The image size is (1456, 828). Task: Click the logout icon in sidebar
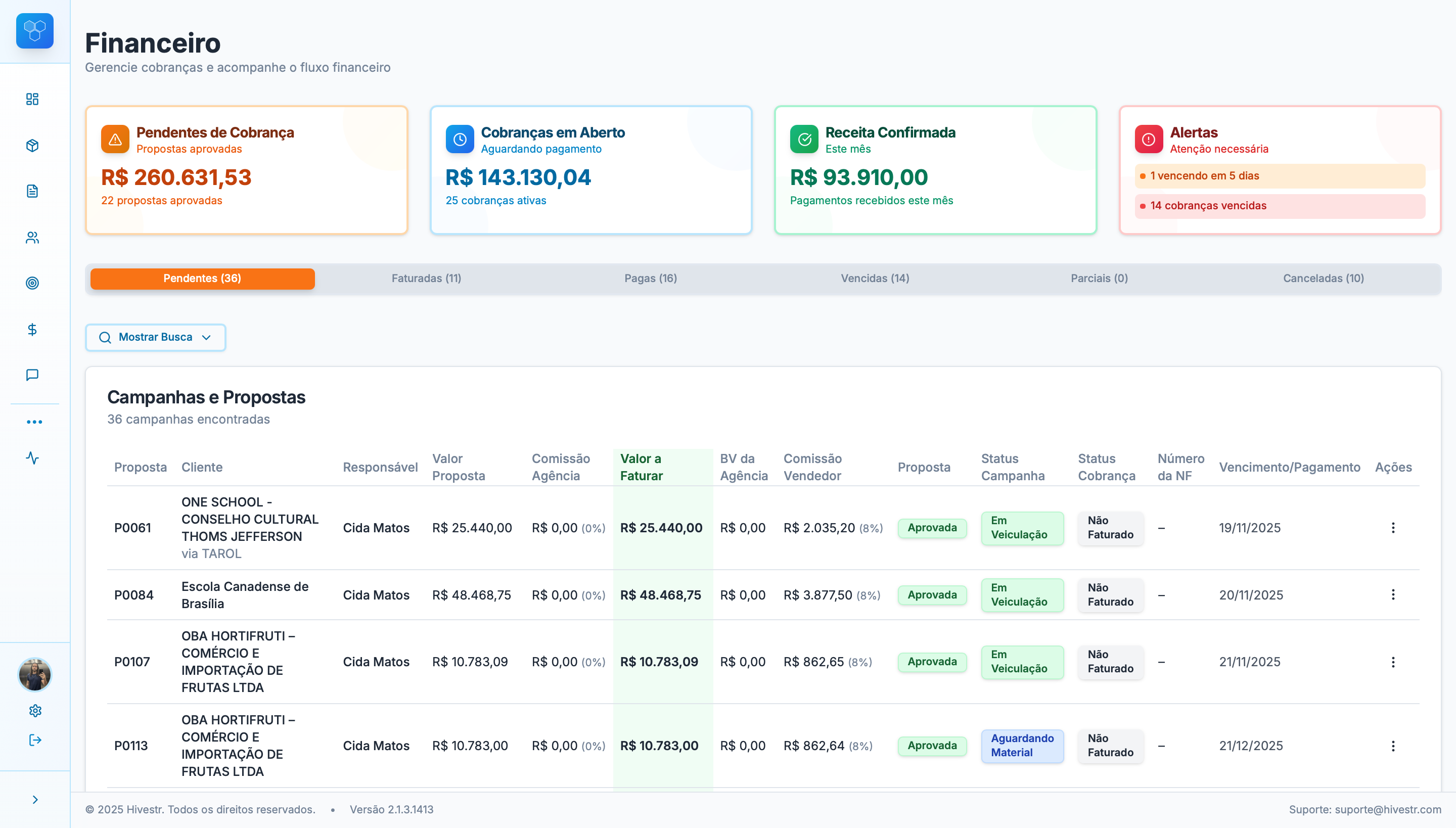[x=35, y=740]
